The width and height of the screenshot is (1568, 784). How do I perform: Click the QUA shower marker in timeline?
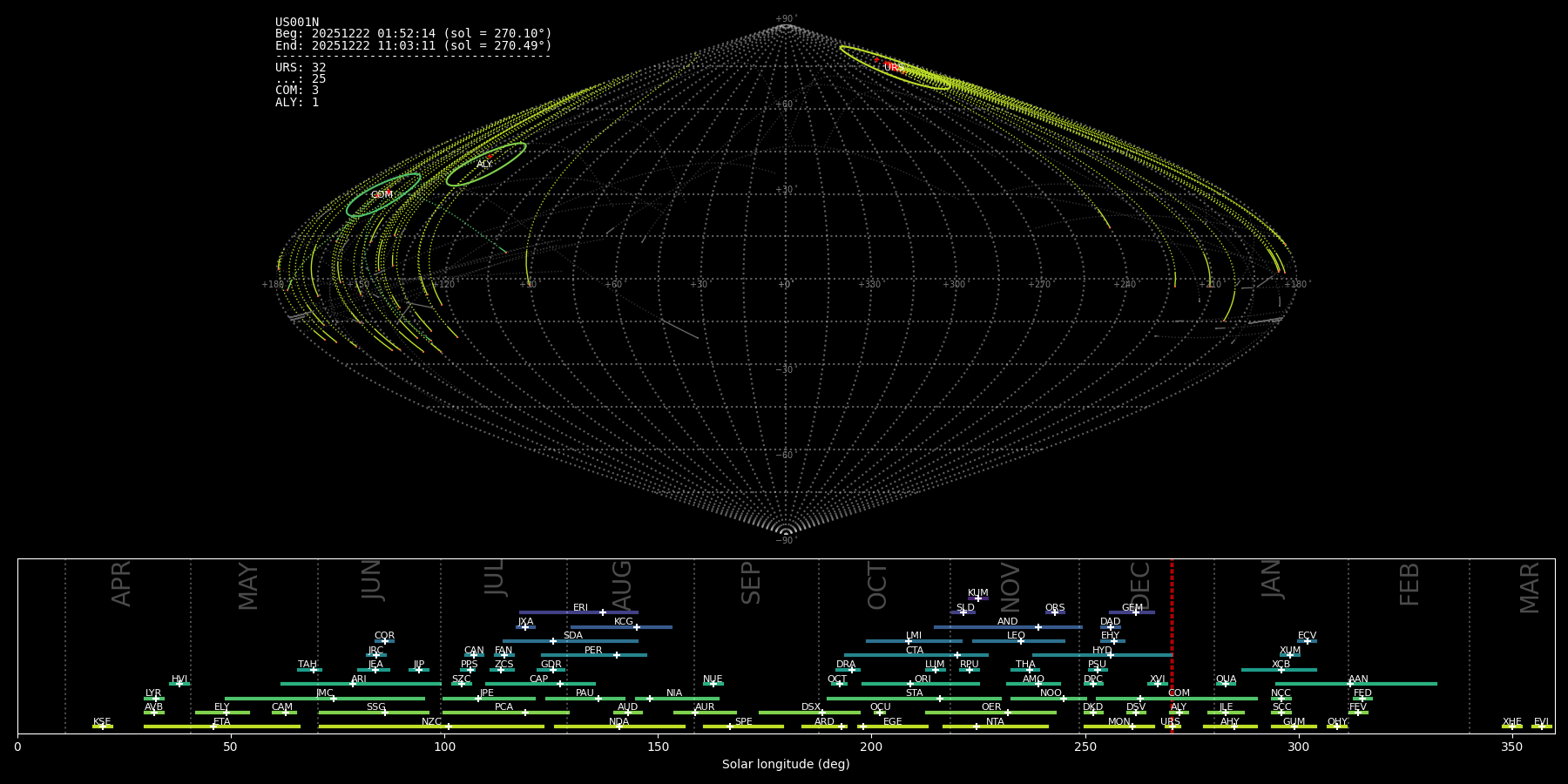1226,684
